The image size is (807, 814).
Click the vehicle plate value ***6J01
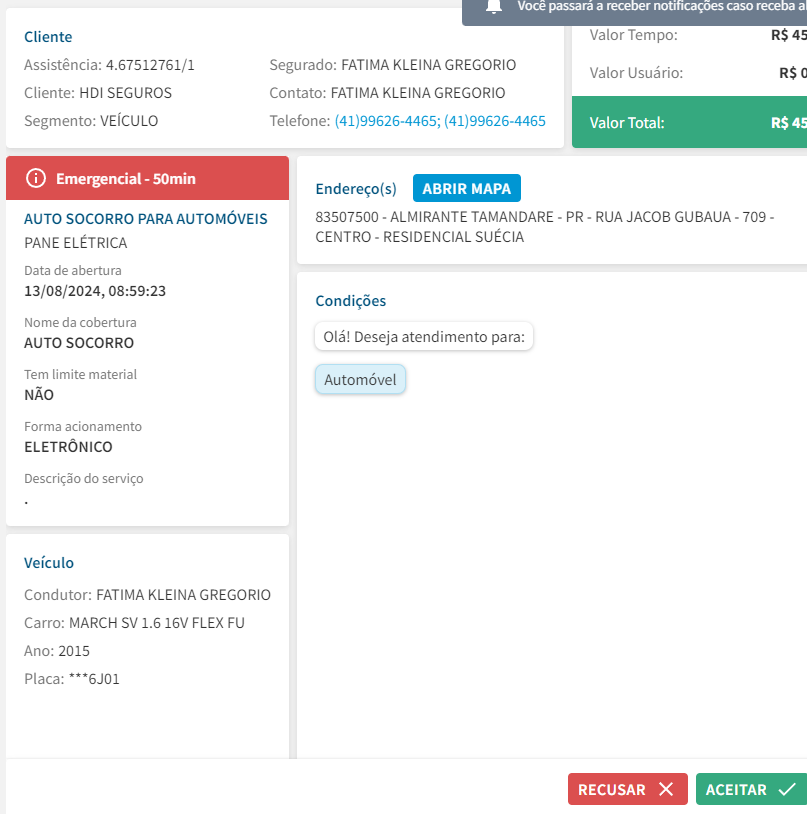94,679
